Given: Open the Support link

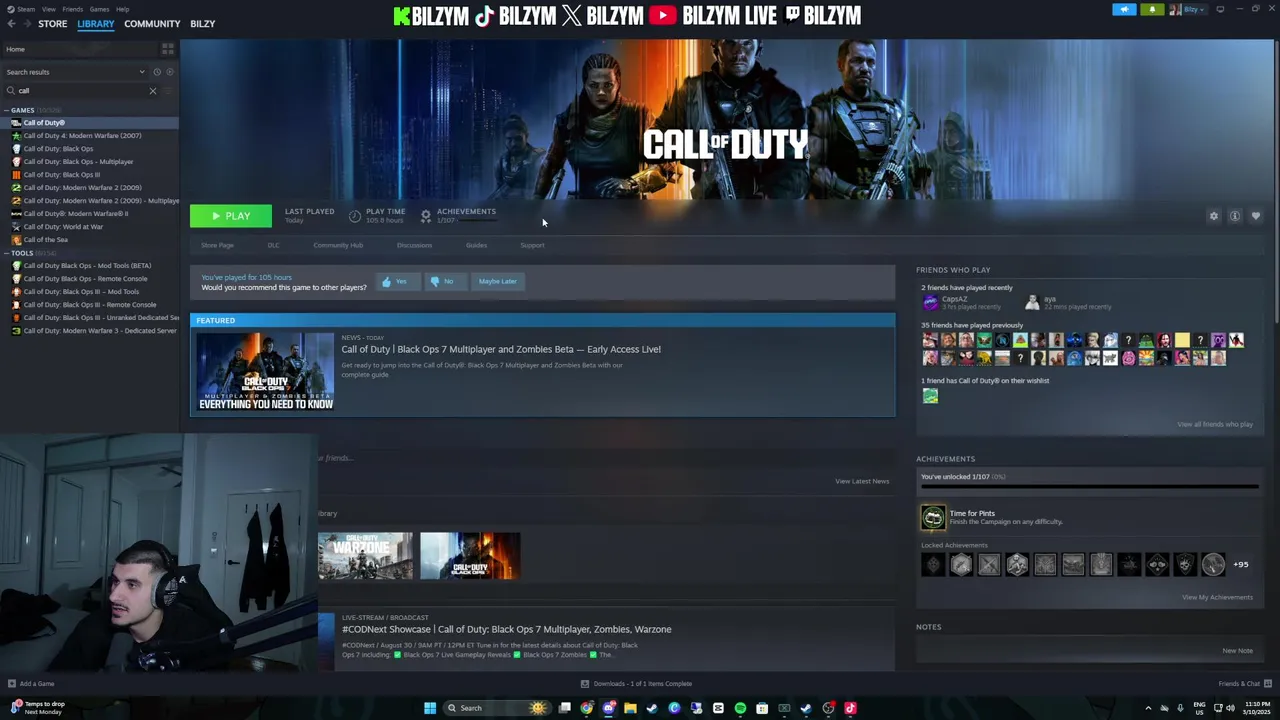Looking at the screenshot, I should [x=532, y=245].
